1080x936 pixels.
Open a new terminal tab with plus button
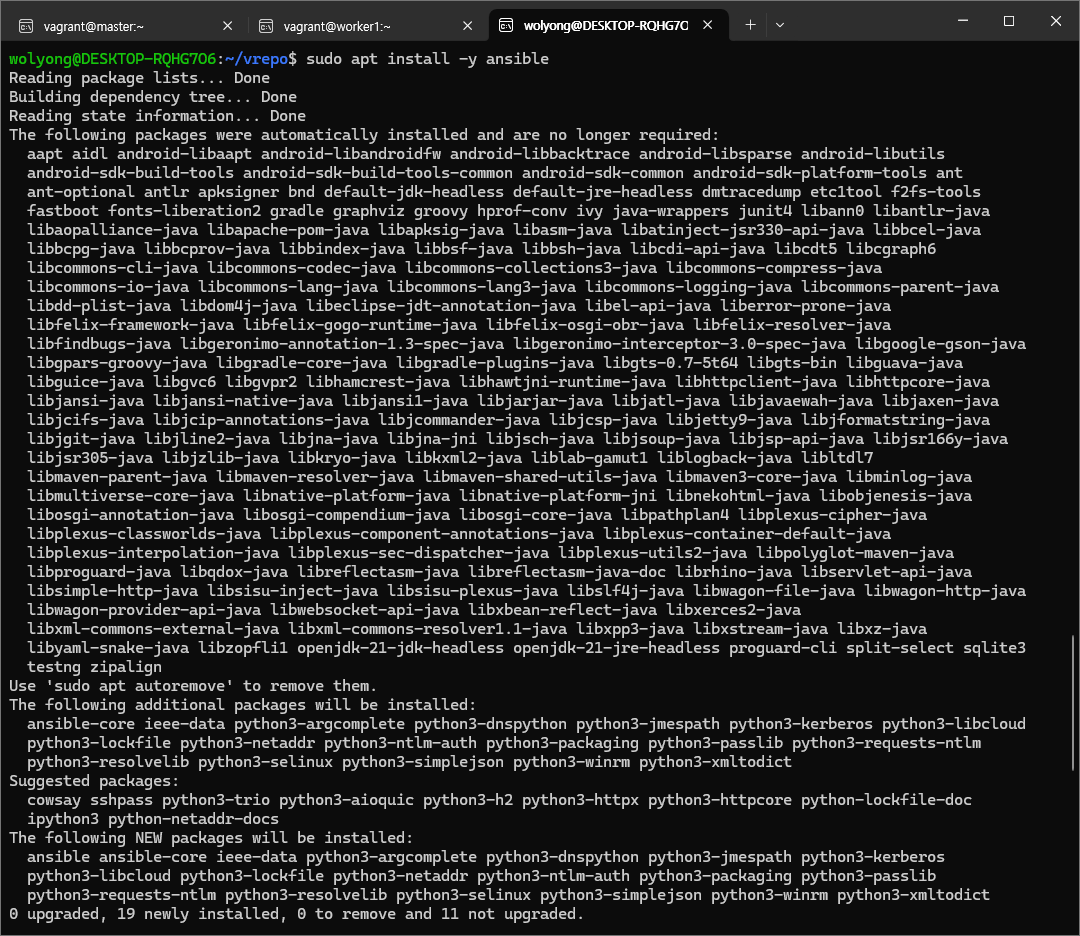click(751, 25)
